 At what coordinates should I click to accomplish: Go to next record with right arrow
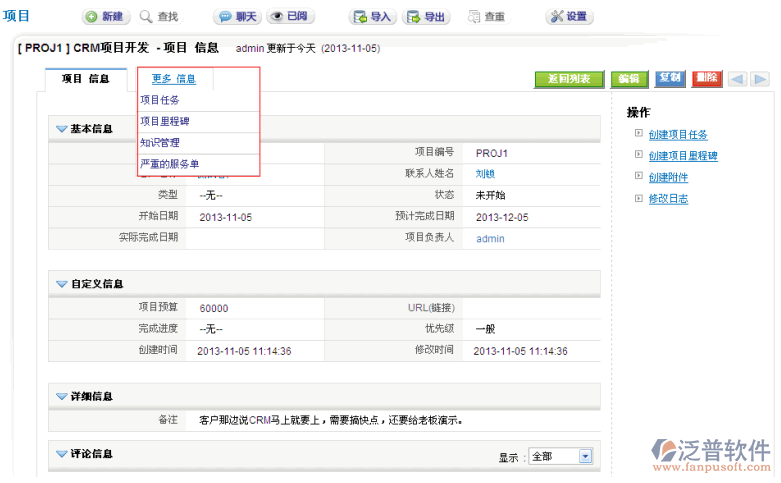click(760, 79)
